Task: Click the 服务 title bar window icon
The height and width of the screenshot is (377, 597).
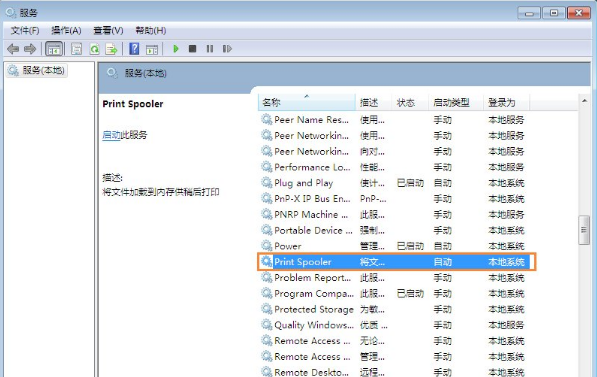Action: coord(10,13)
